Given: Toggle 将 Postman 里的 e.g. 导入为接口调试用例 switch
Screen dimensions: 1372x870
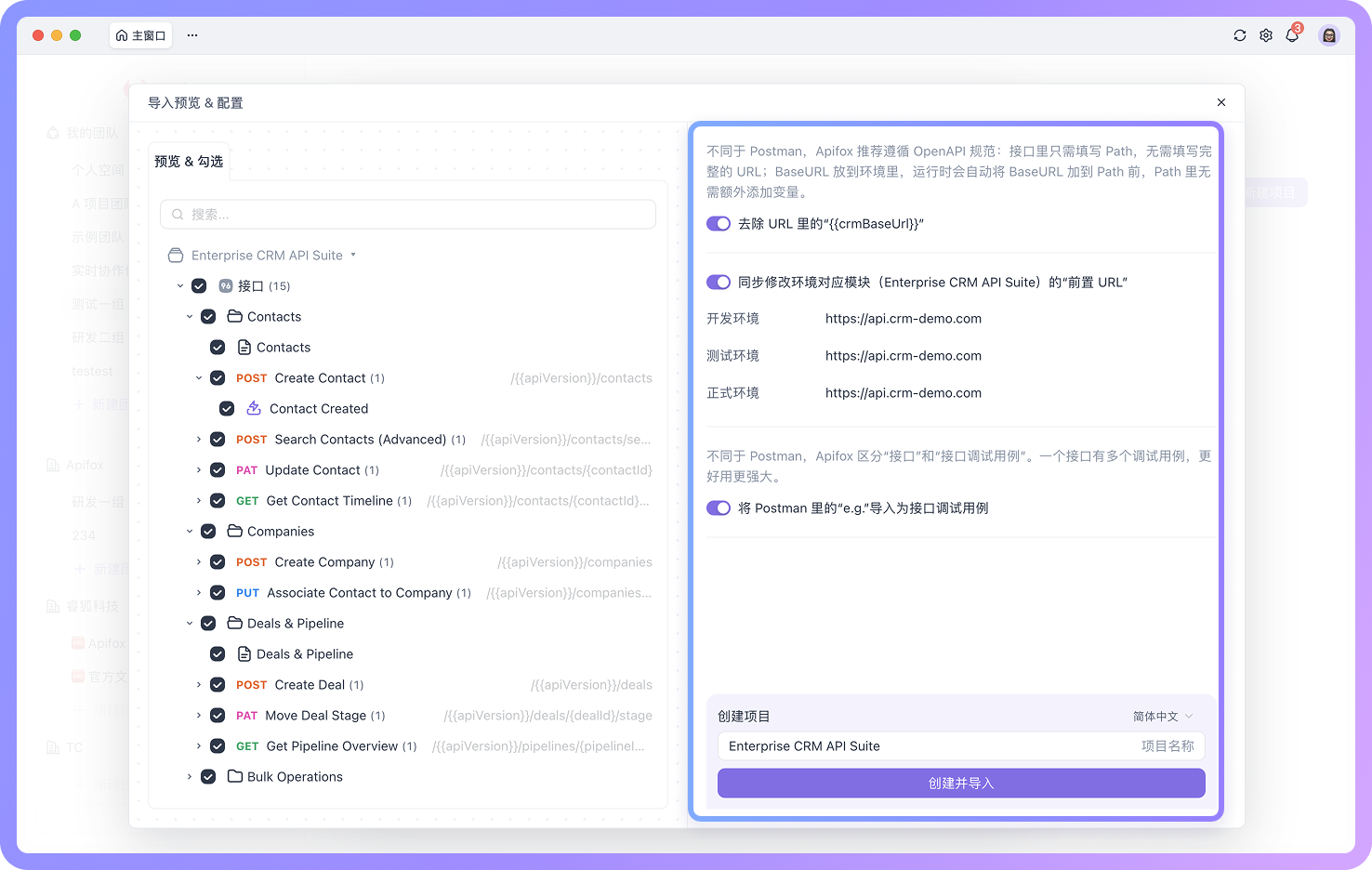Looking at the screenshot, I should pos(719,507).
